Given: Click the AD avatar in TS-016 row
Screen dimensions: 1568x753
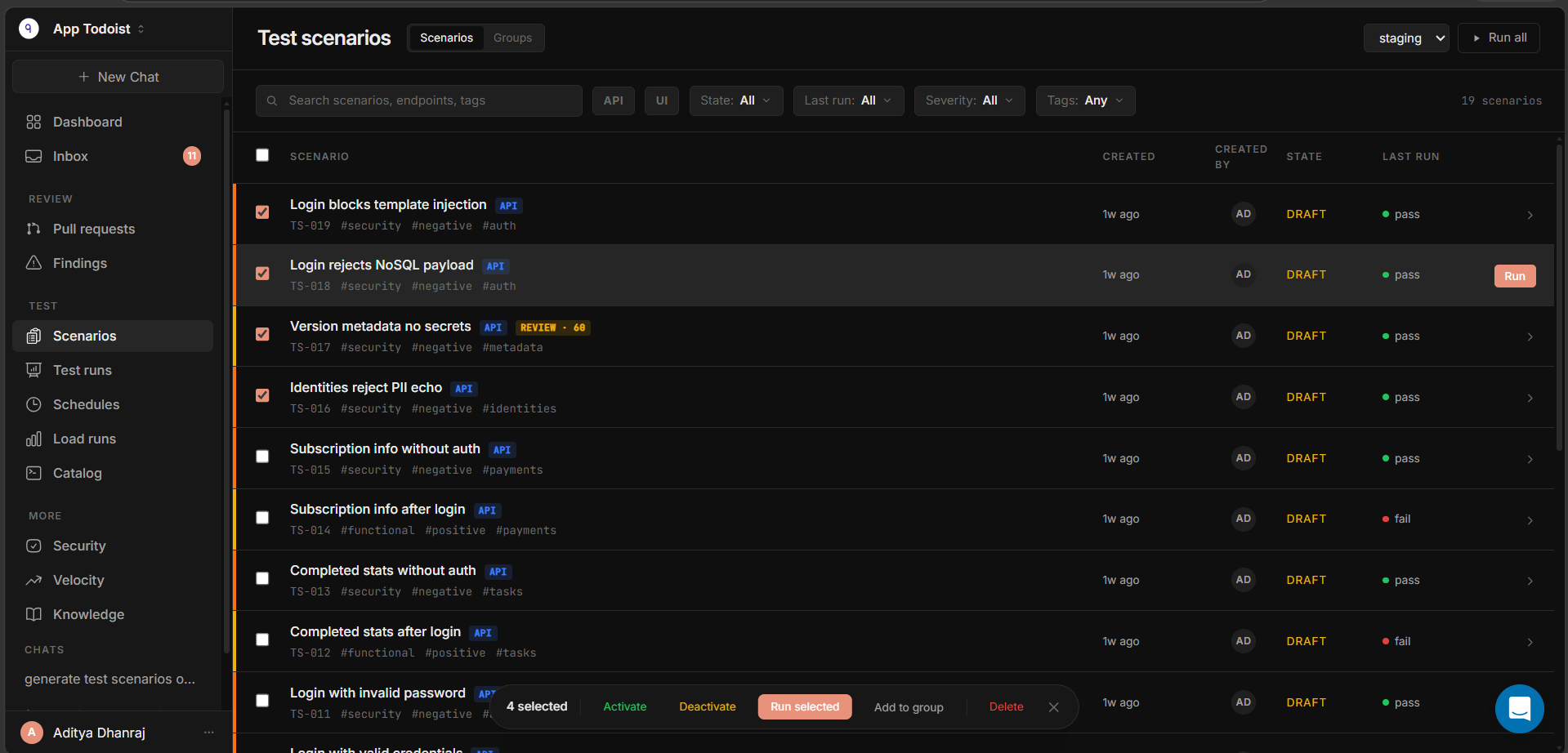Looking at the screenshot, I should click(x=1244, y=397).
